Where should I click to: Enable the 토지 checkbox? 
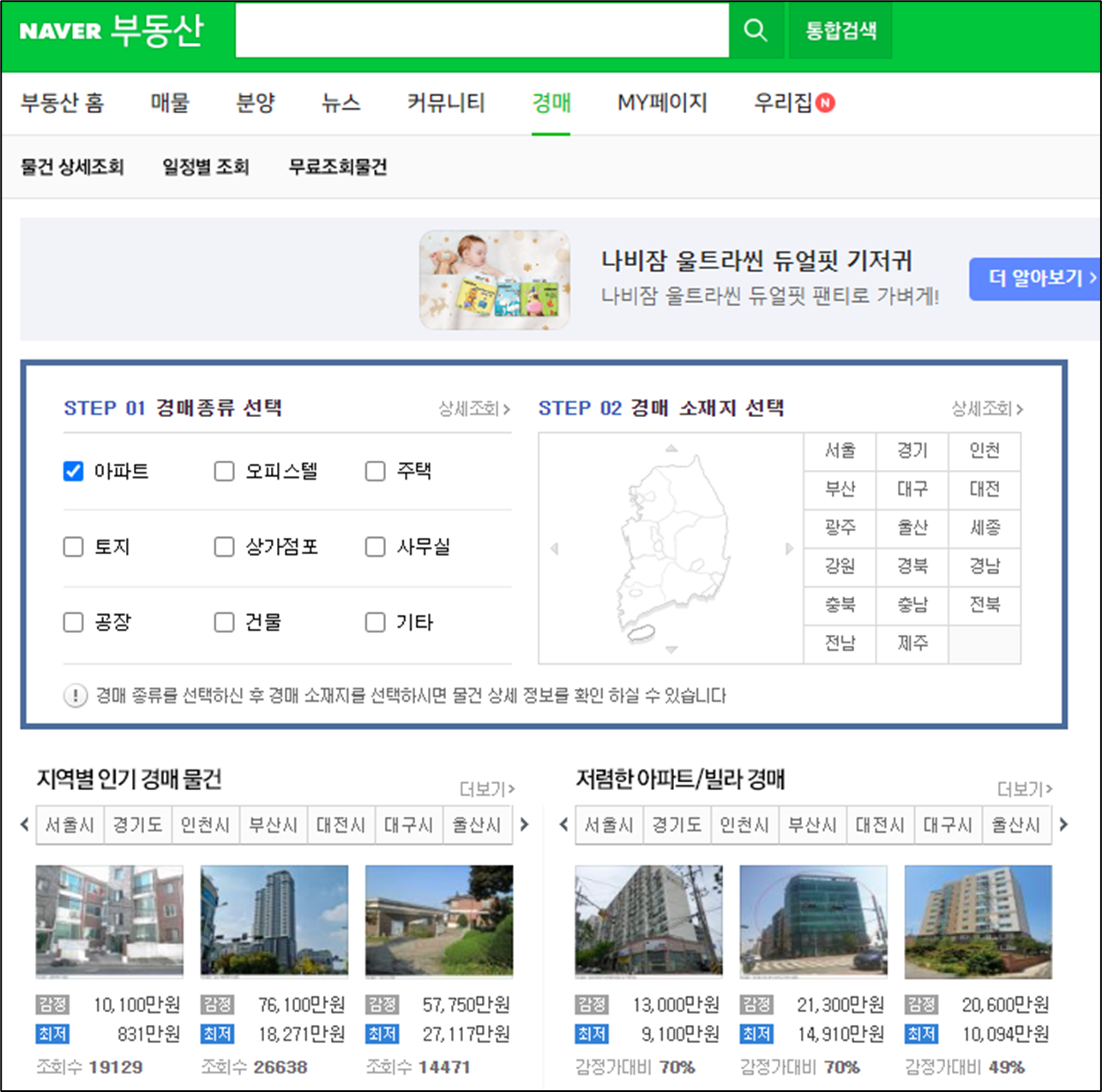coord(72,546)
